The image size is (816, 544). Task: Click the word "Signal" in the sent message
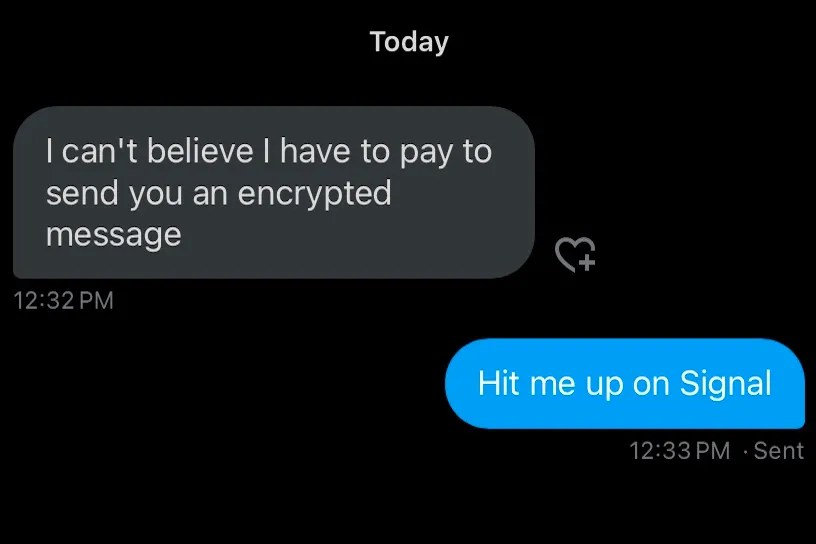point(725,385)
